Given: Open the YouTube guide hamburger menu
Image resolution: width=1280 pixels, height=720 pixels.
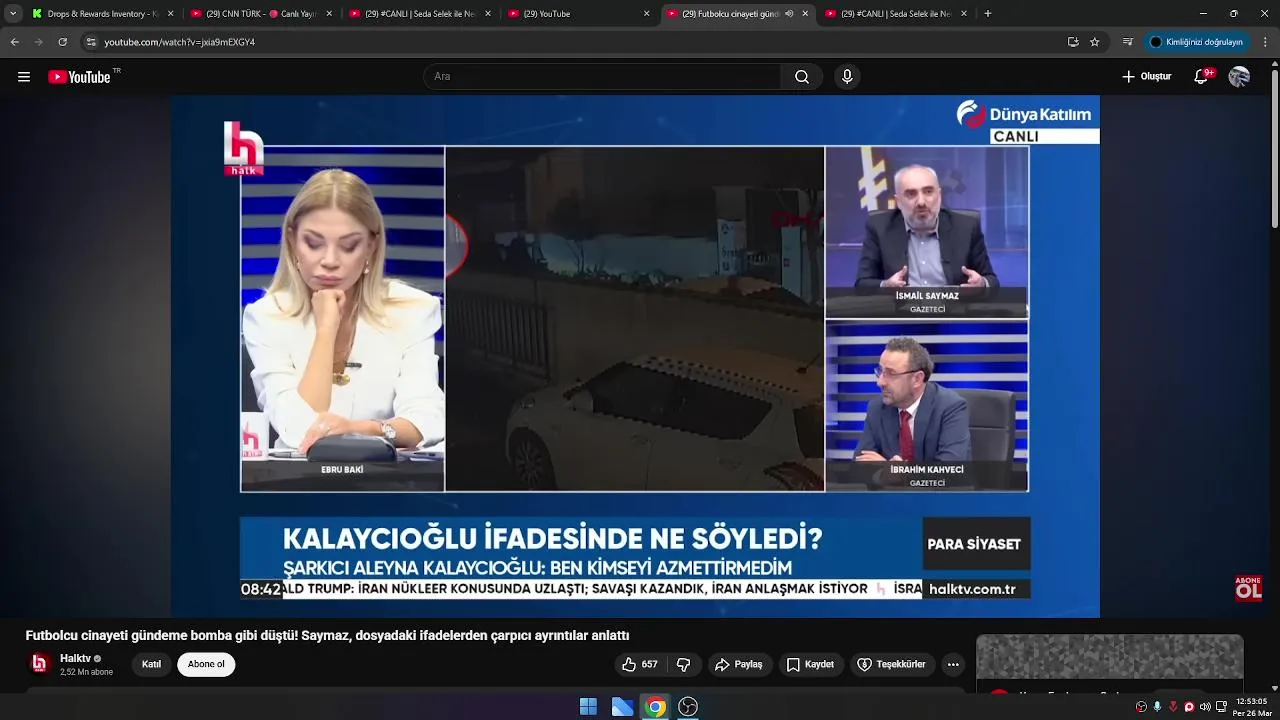Looking at the screenshot, I should click(24, 77).
